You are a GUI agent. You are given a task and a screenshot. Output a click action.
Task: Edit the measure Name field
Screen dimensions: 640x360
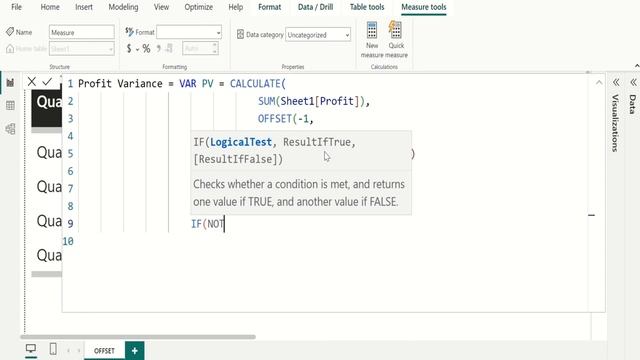coord(82,32)
